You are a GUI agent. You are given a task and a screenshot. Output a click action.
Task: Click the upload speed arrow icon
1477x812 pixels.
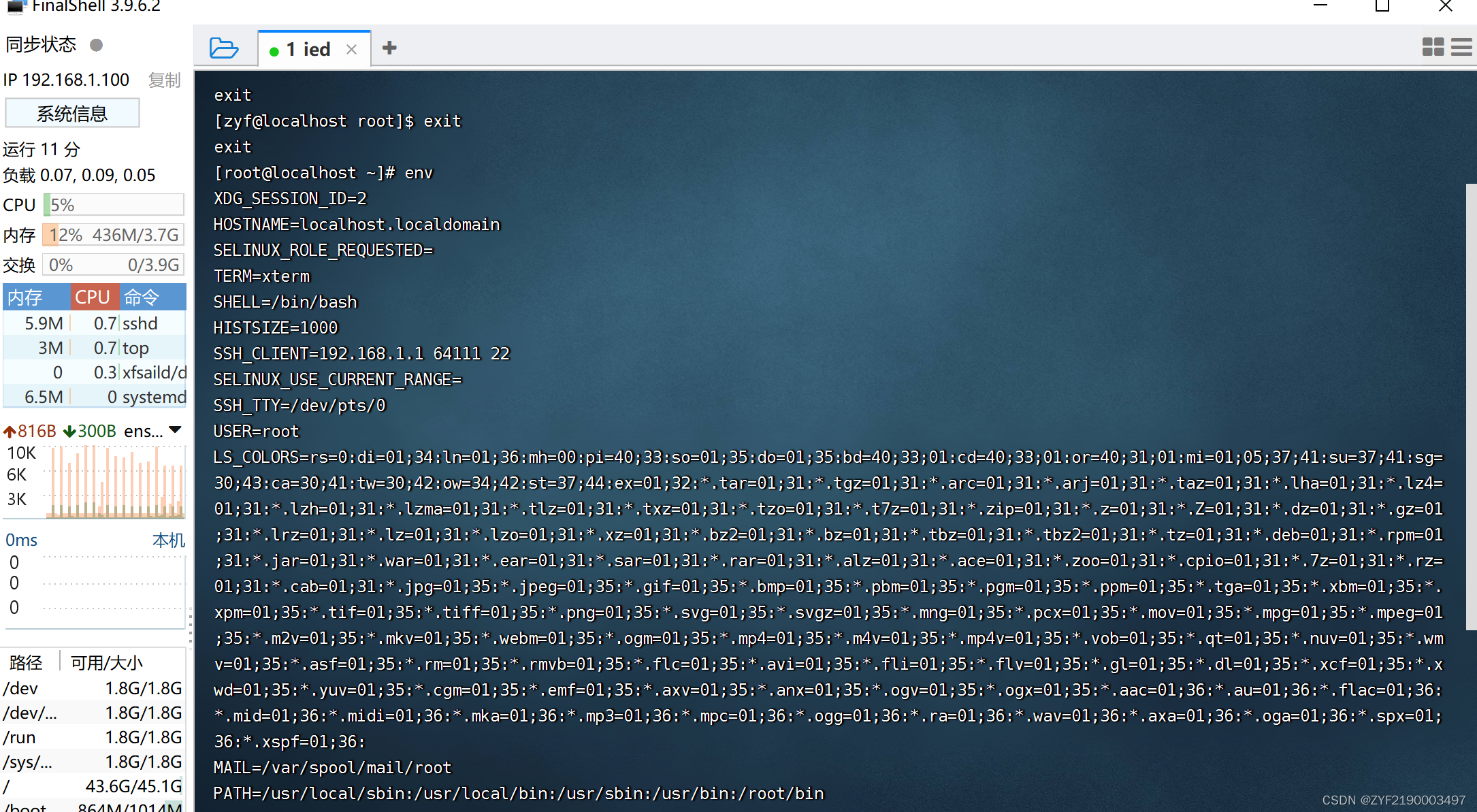[10, 432]
